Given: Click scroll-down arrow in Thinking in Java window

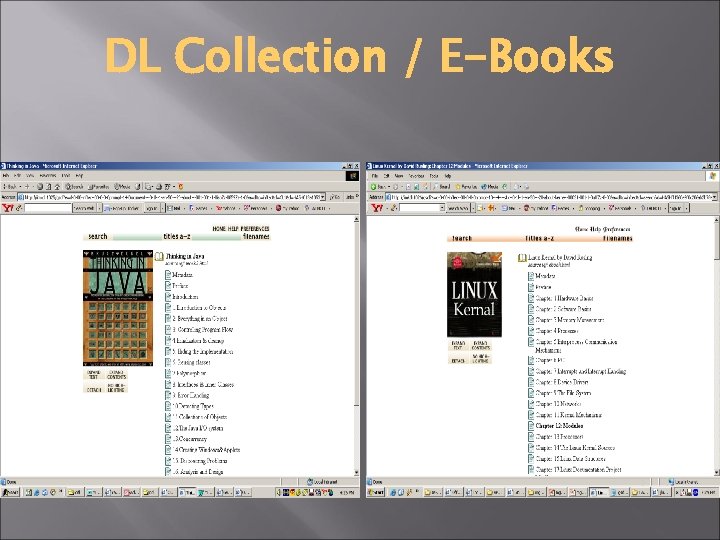Looking at the screenshot, I should click(357, 472).
